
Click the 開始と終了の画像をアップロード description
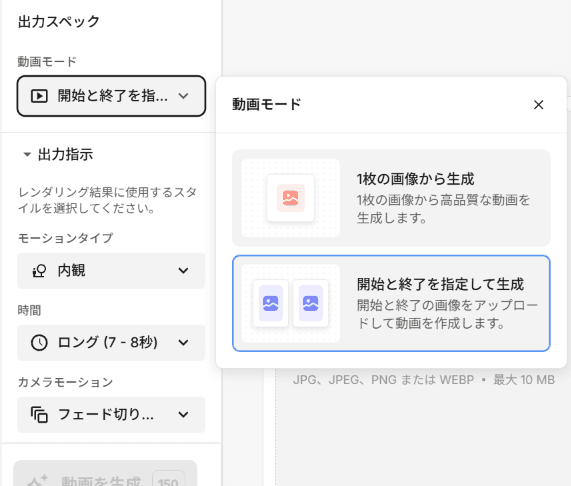447,314
